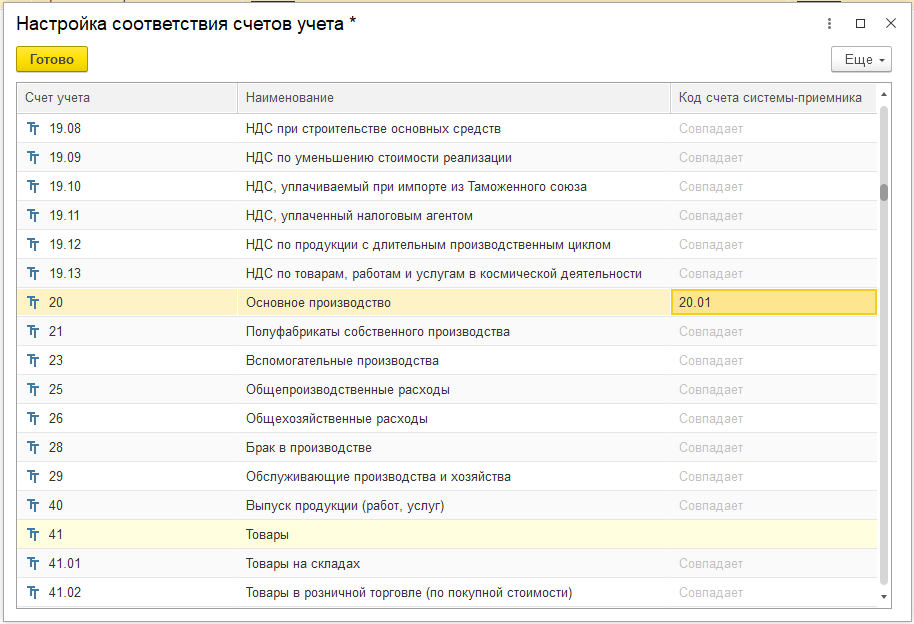Open the Еще dropdown menu

[861, 59]
